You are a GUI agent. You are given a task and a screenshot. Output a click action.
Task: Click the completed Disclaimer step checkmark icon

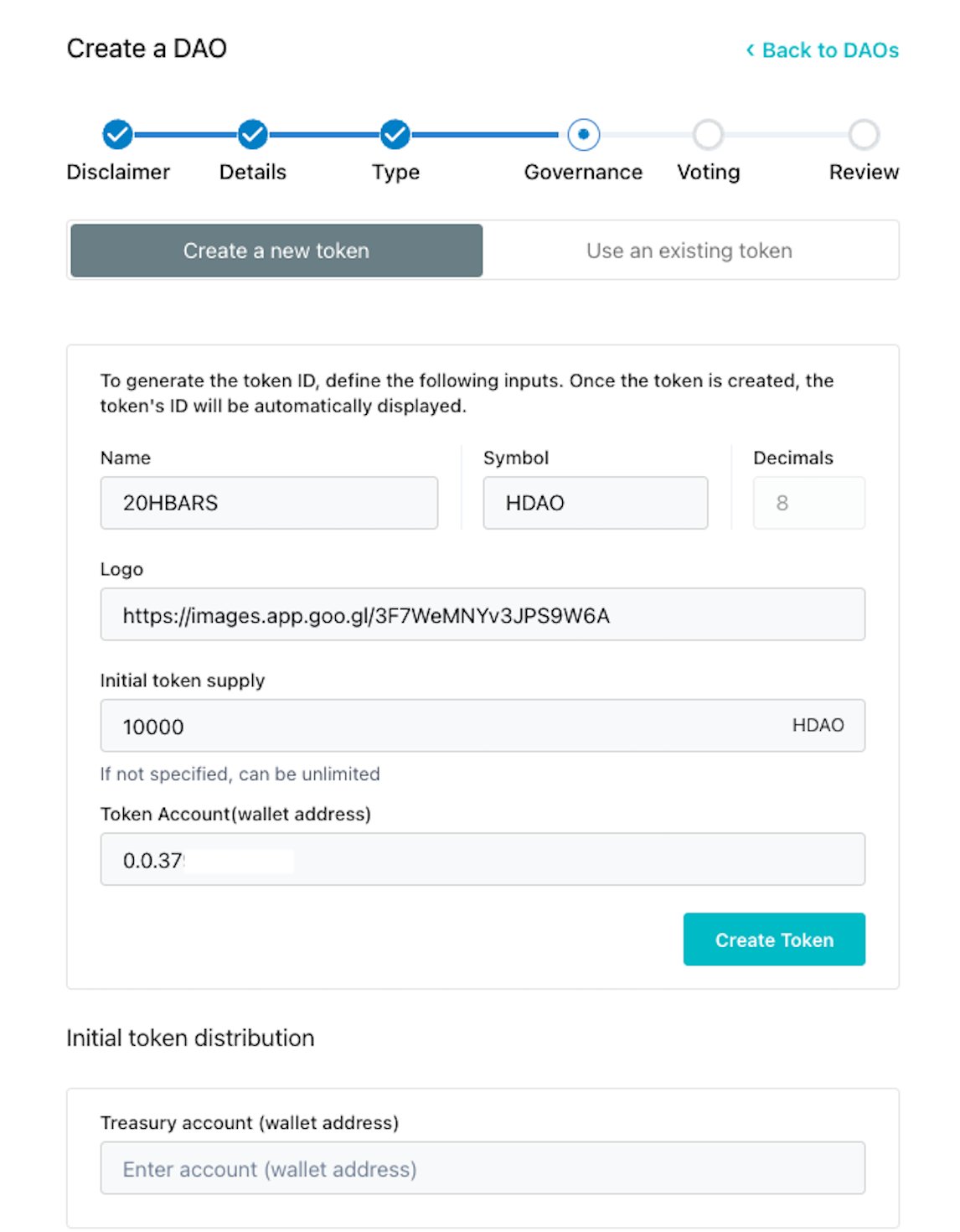coord(118,134)
